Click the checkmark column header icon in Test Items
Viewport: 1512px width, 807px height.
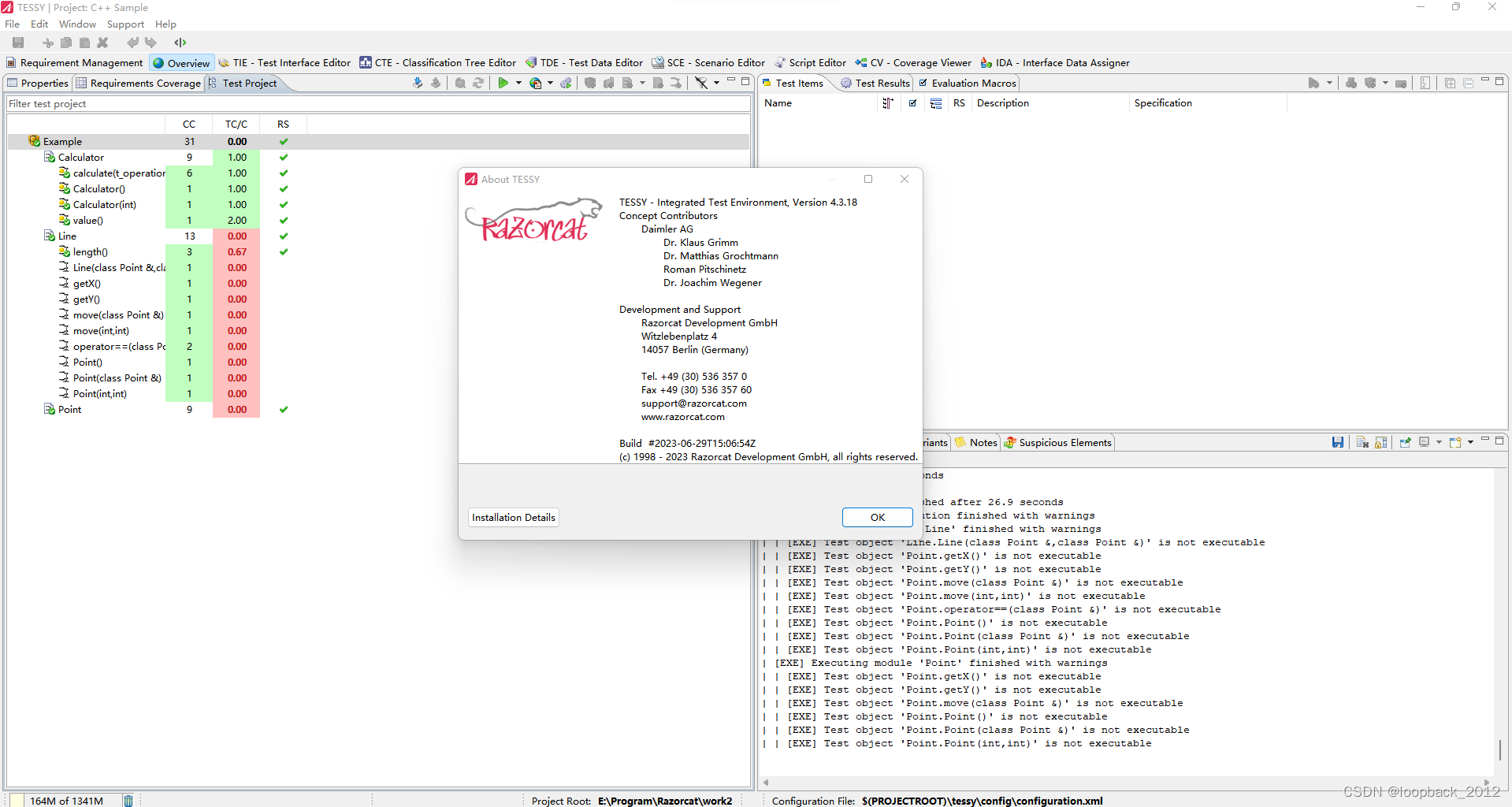point(912,103)
